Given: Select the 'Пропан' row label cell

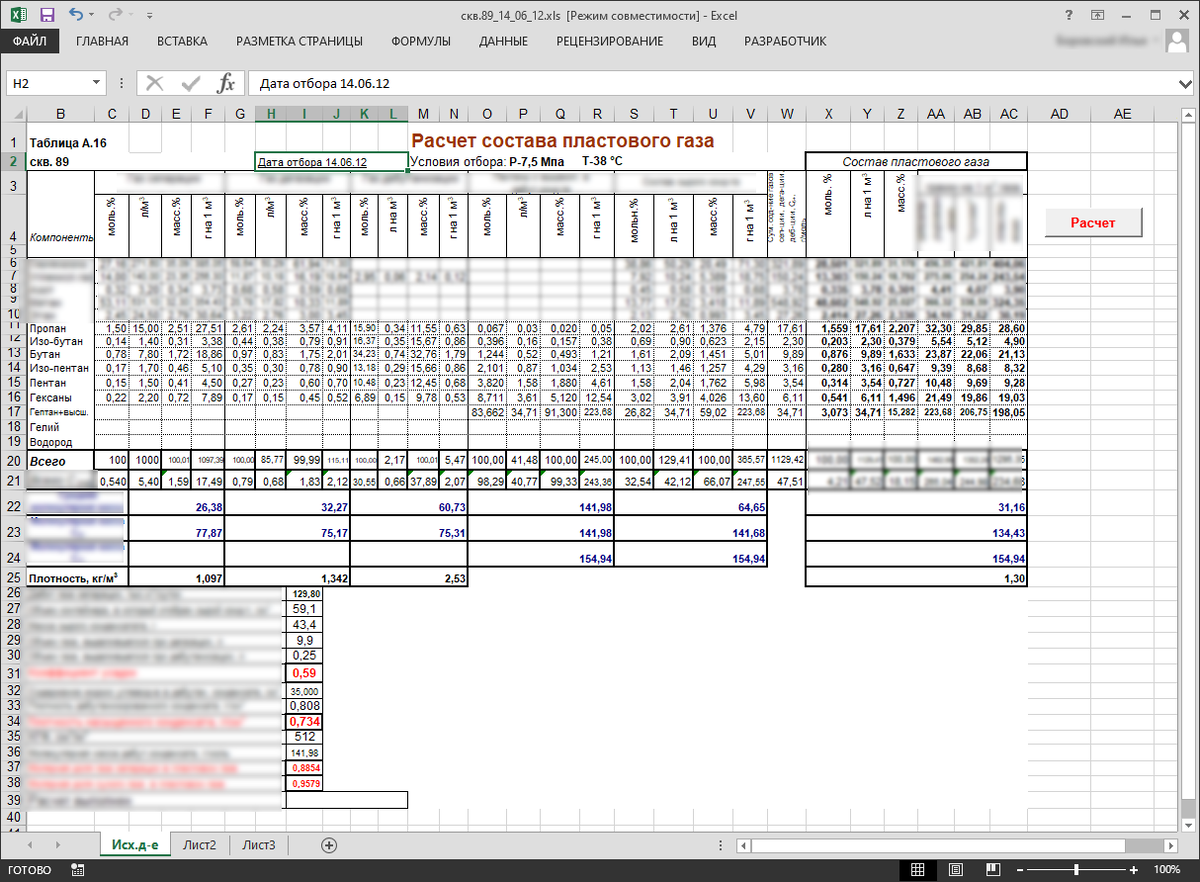Looking at the screenshot, I should [x=61, y=328].
